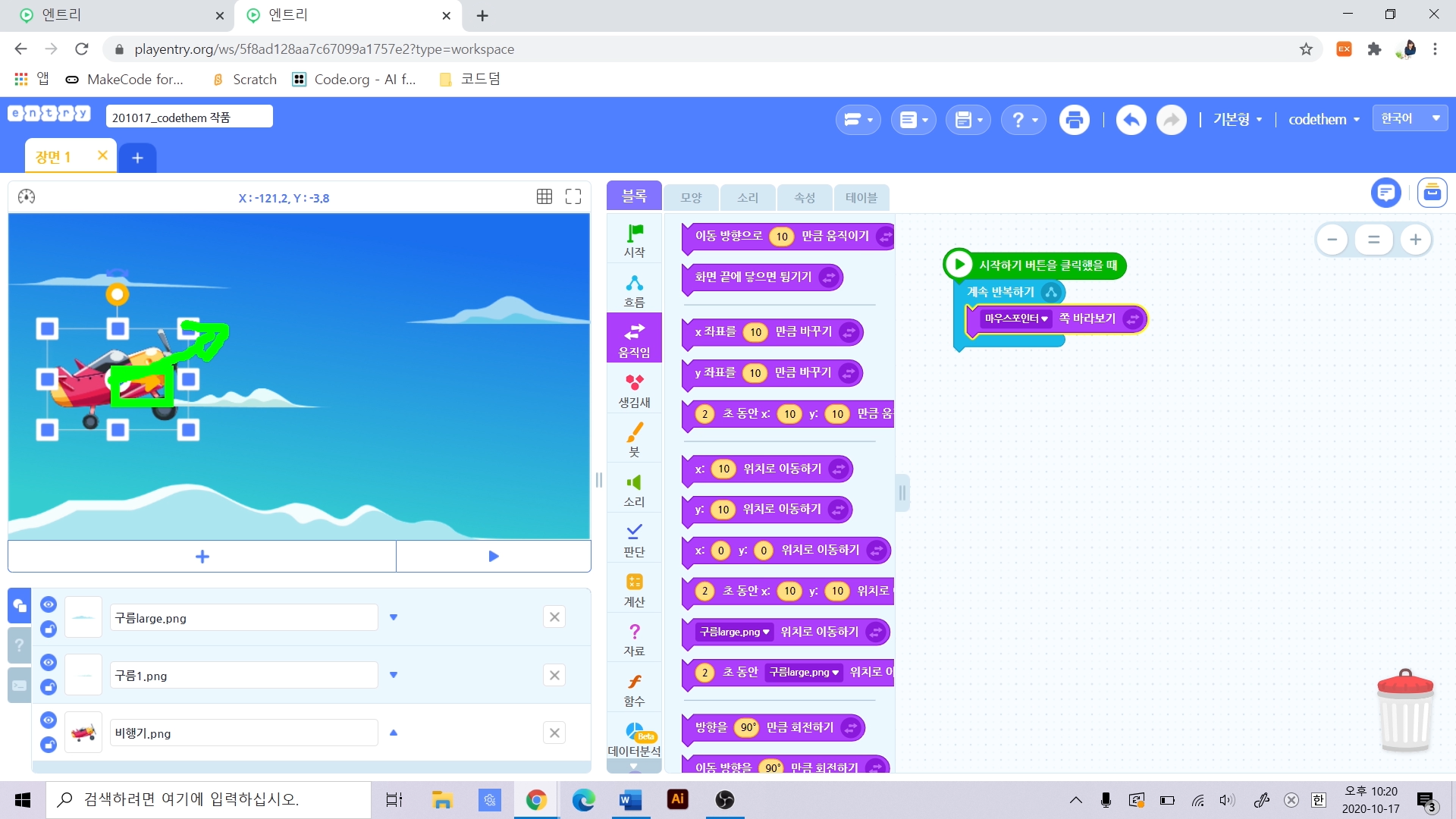The image size is (1456, 819).
Task: Click the print icon in header
Action: tap(1074, 120)
